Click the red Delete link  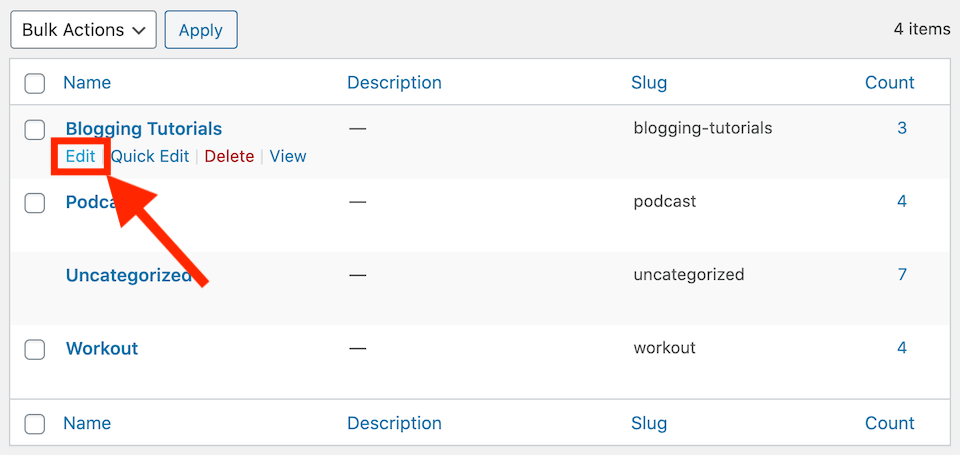point(229,156)
